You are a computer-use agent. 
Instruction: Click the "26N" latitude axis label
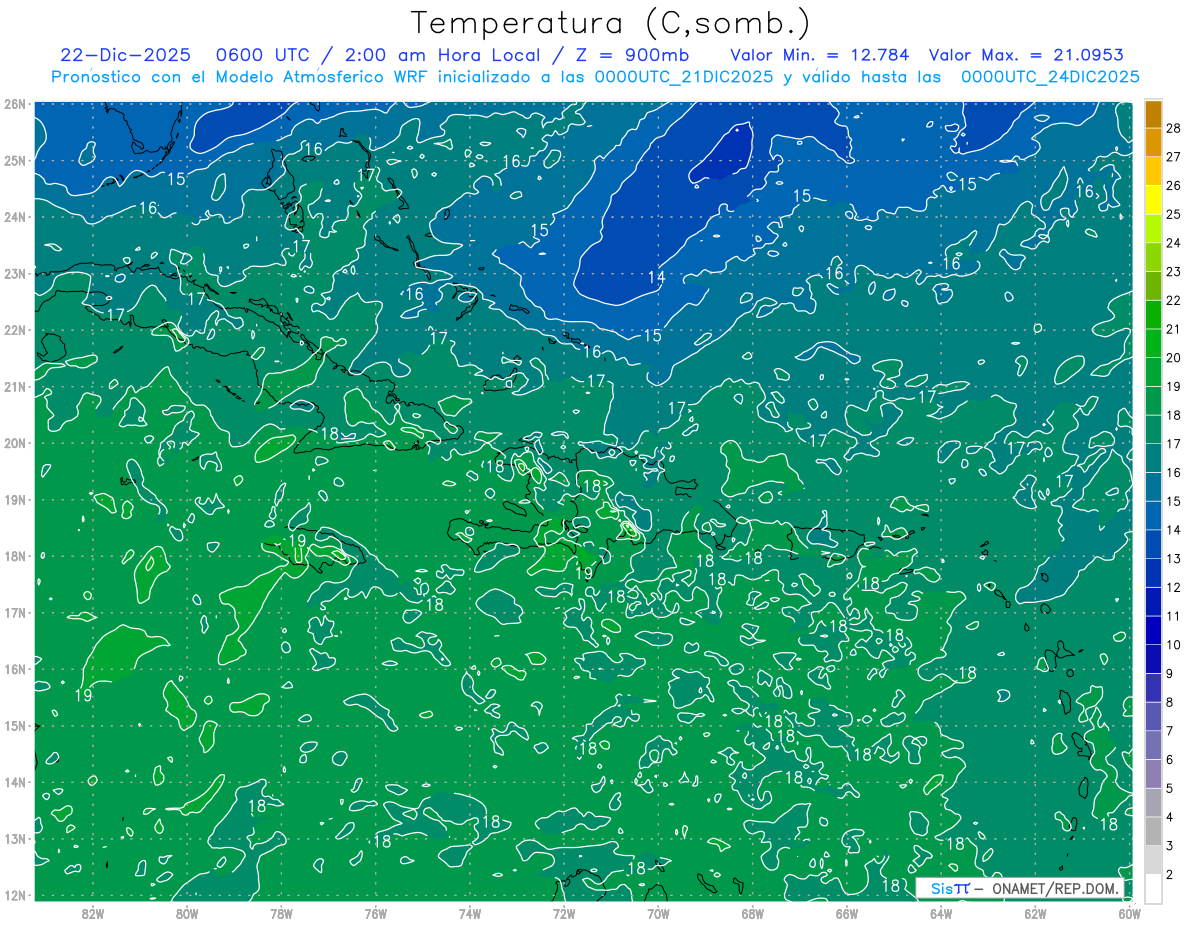click(x=15, y=104)
